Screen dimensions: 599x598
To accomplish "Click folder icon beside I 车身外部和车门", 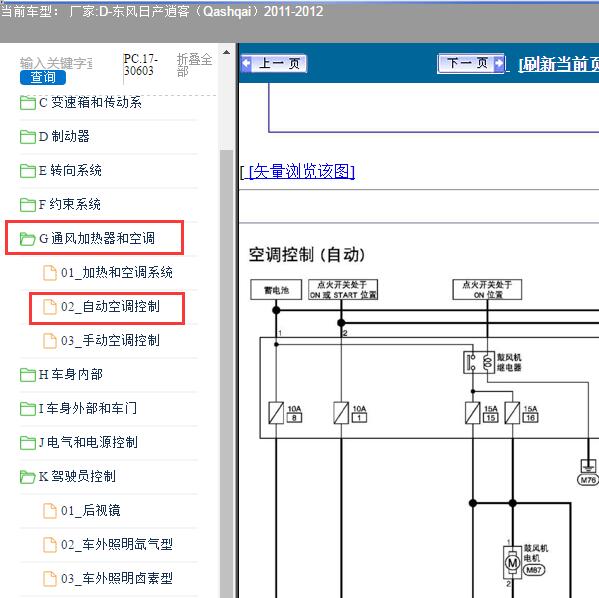I will click(28, 409).
